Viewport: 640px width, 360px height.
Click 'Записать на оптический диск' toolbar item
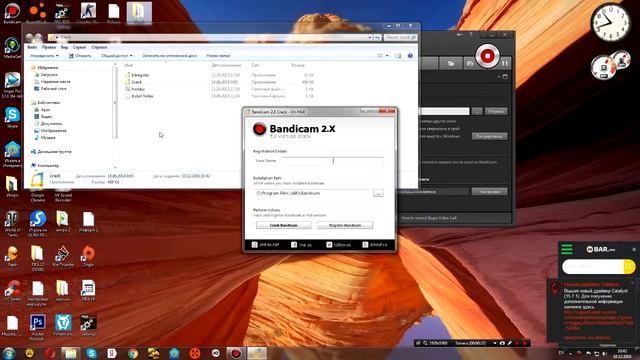(169, 56)
